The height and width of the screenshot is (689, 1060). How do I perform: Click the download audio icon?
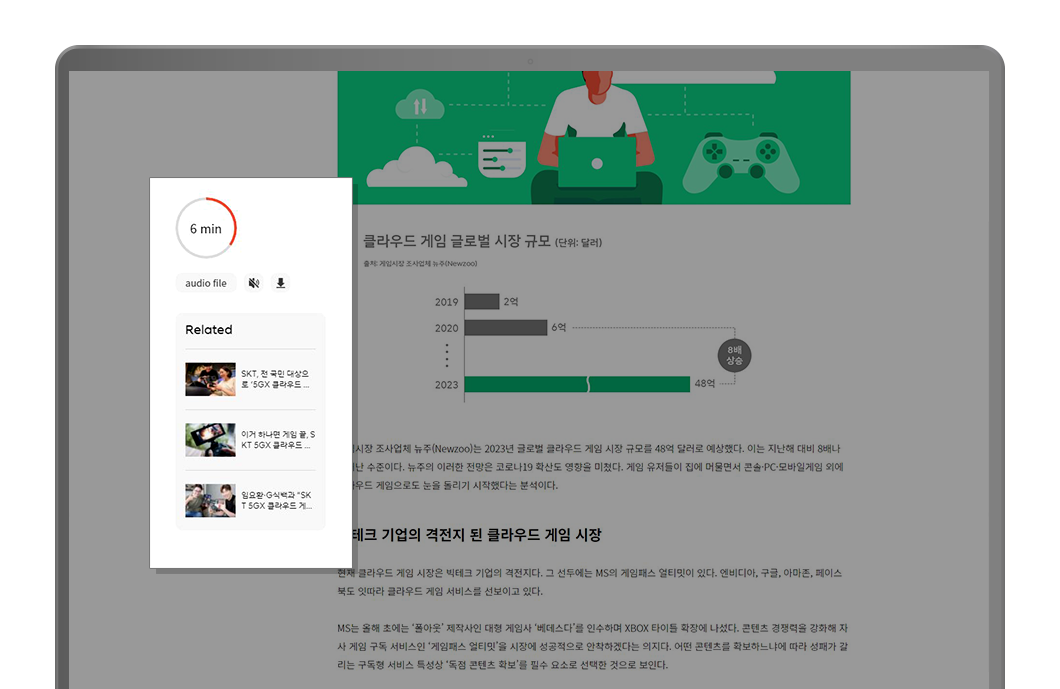click(280, 283)
